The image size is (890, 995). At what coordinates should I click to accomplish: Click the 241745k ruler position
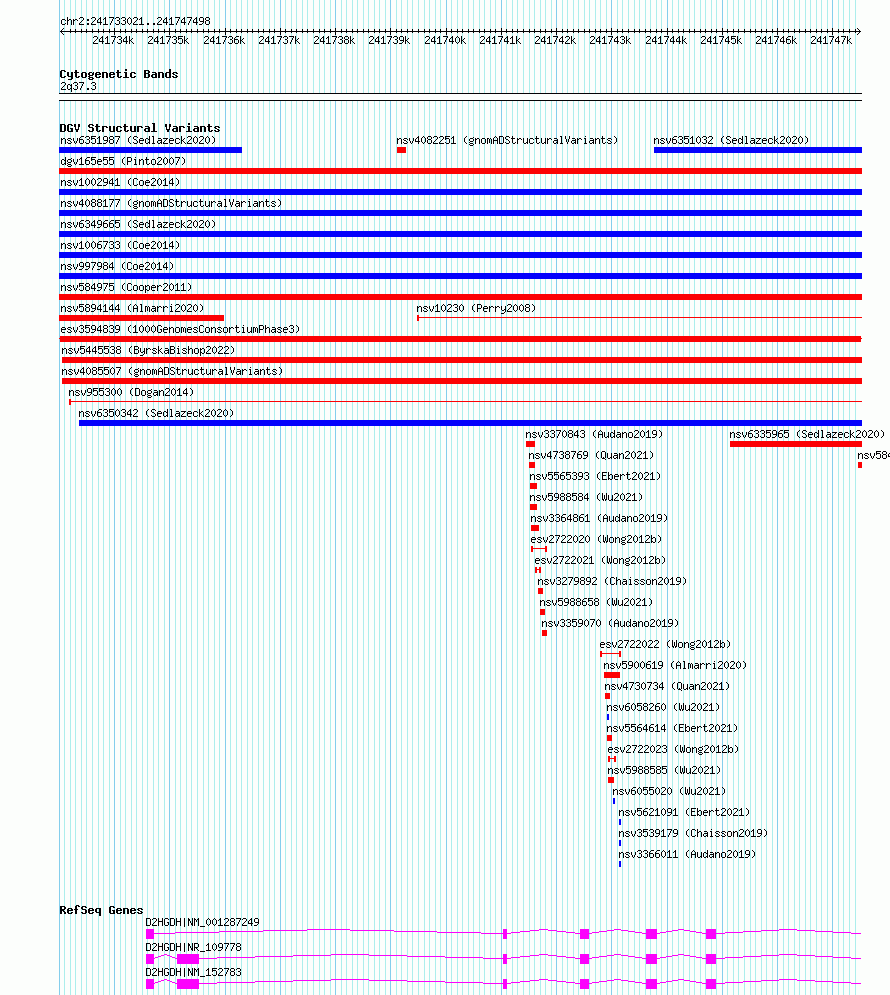(721, 40)
